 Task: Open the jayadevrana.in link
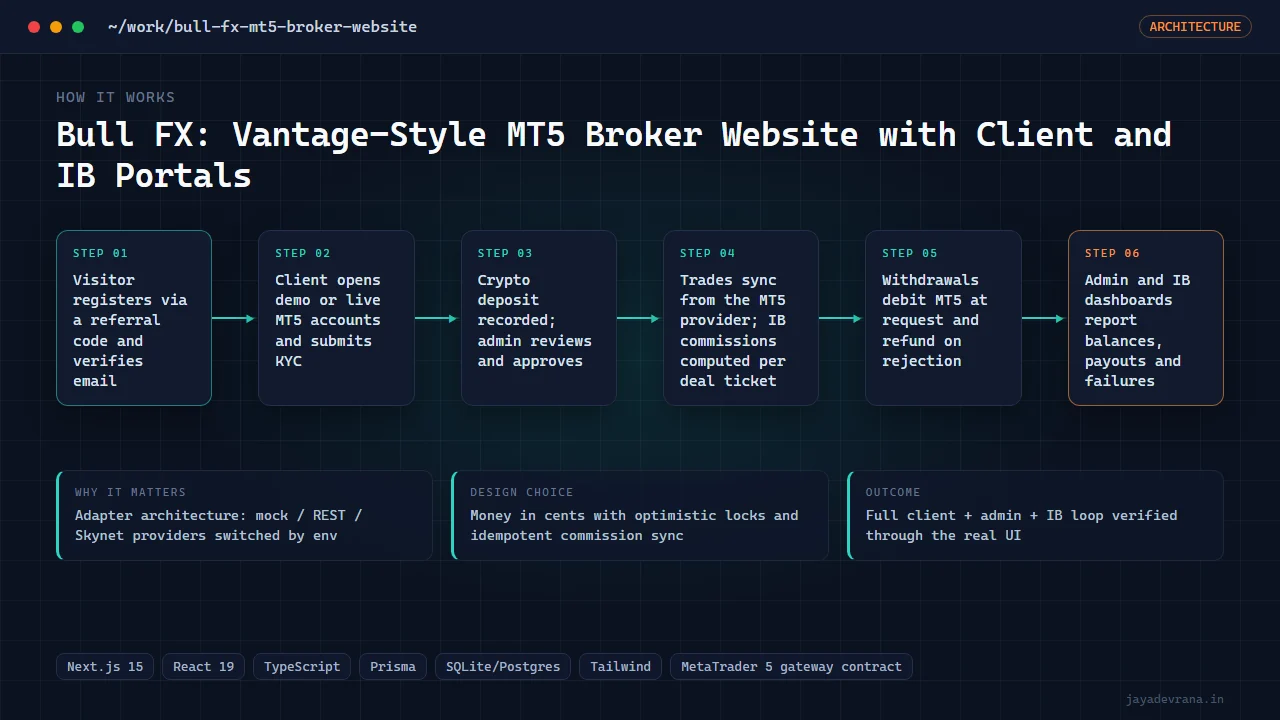[1174, 700]
